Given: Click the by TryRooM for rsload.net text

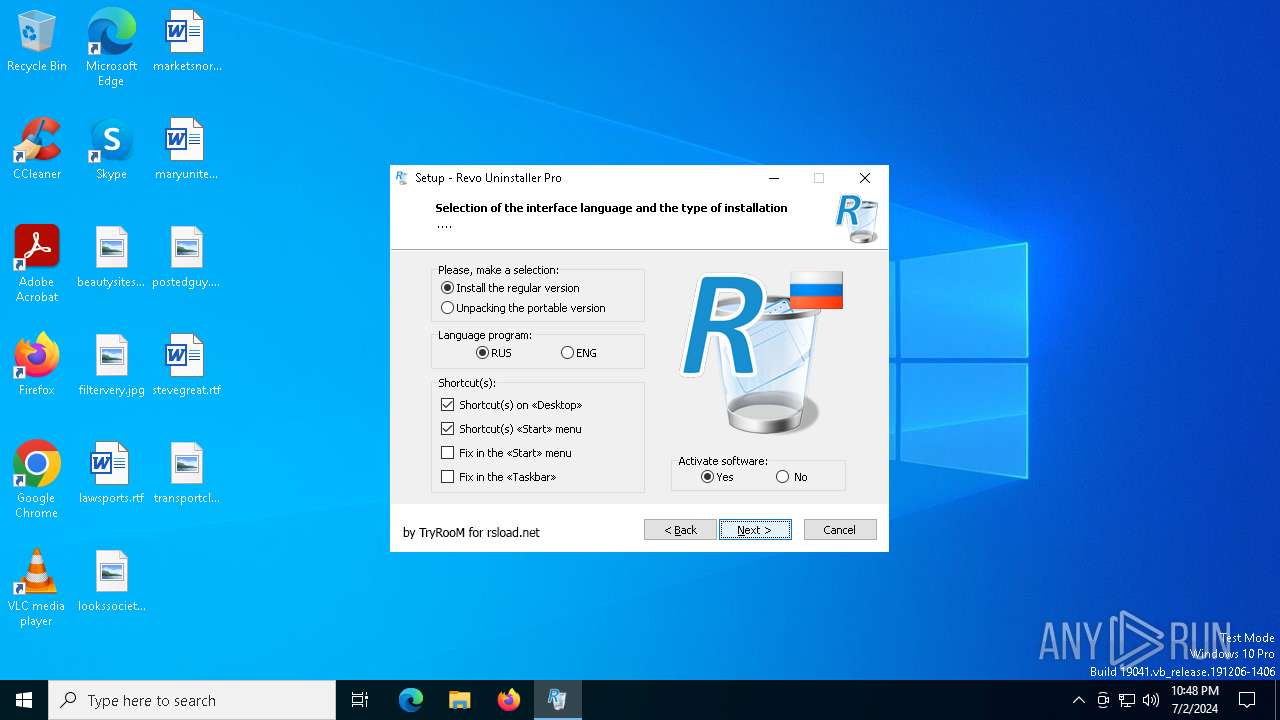Looking at the screenshot, I should (x=471, y=532).
